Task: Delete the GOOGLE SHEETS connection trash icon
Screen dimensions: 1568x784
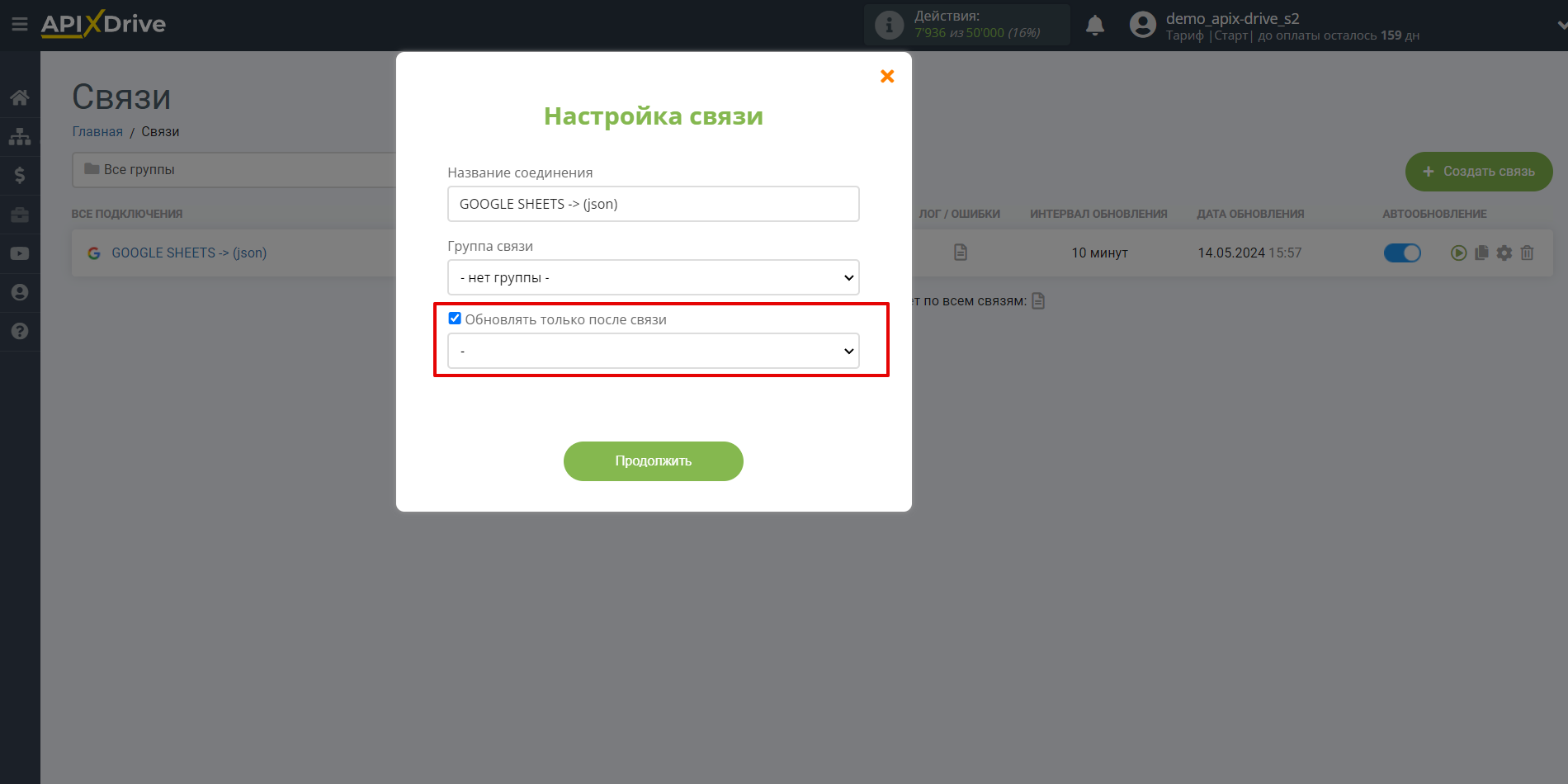Action: tap(1527, 253)
